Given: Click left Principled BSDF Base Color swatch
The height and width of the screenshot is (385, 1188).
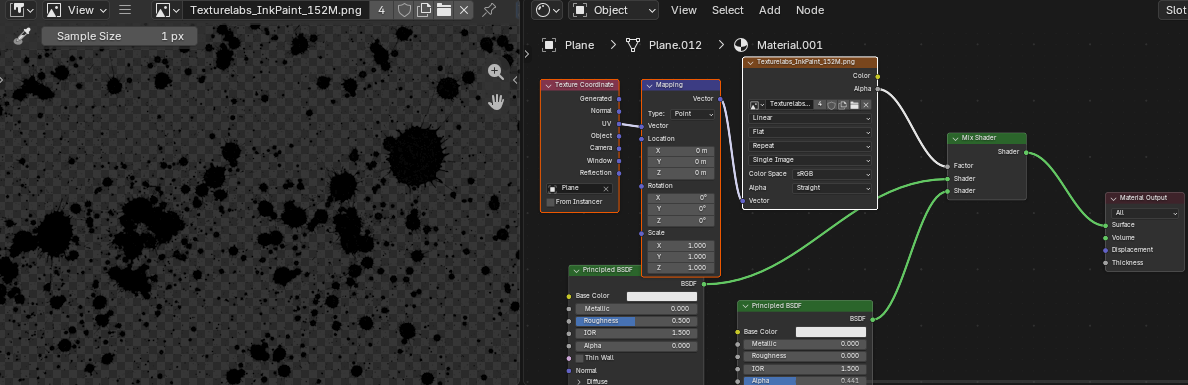Looking at the screenshot, I should click(x=661, y=296).
